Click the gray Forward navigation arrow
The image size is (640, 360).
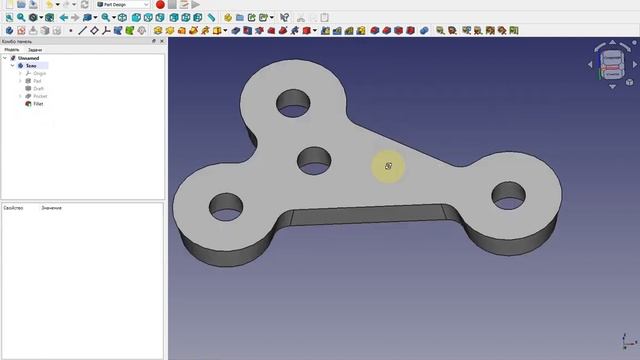point(75,18)
